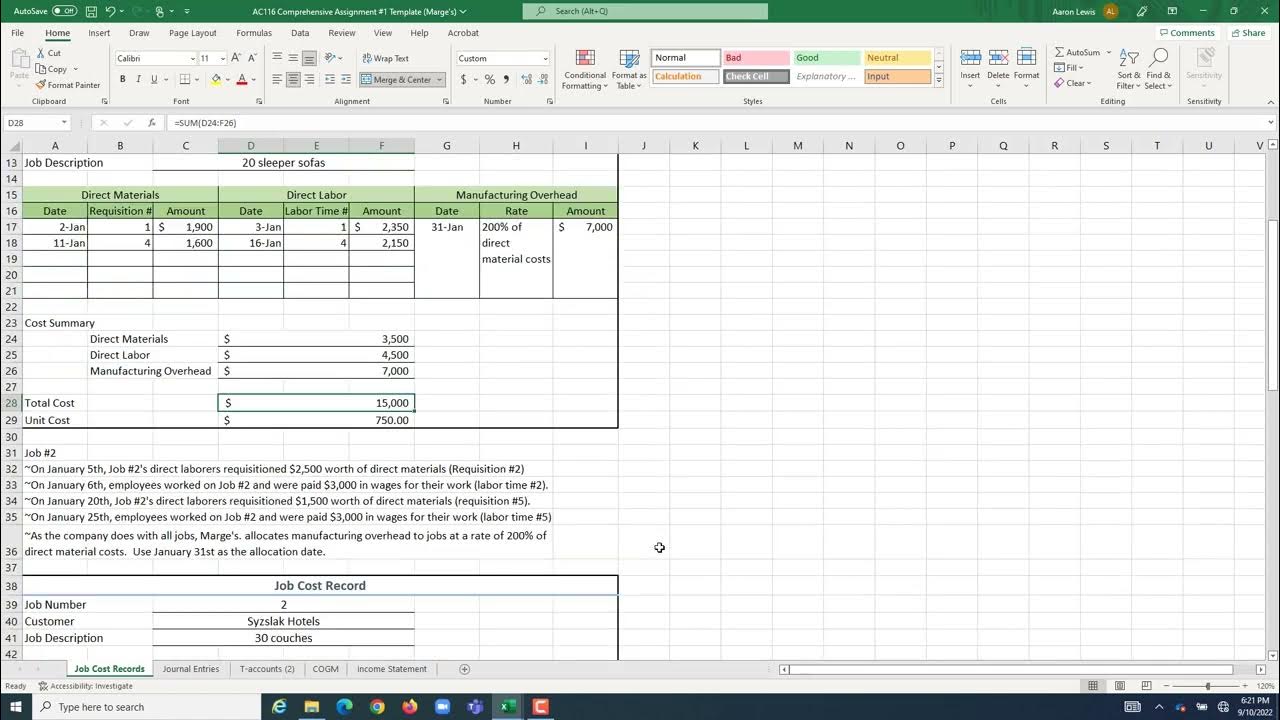Click the Insert Function fx icon
The width and height of the screenshot is (1280, 720).
point(152,123)
